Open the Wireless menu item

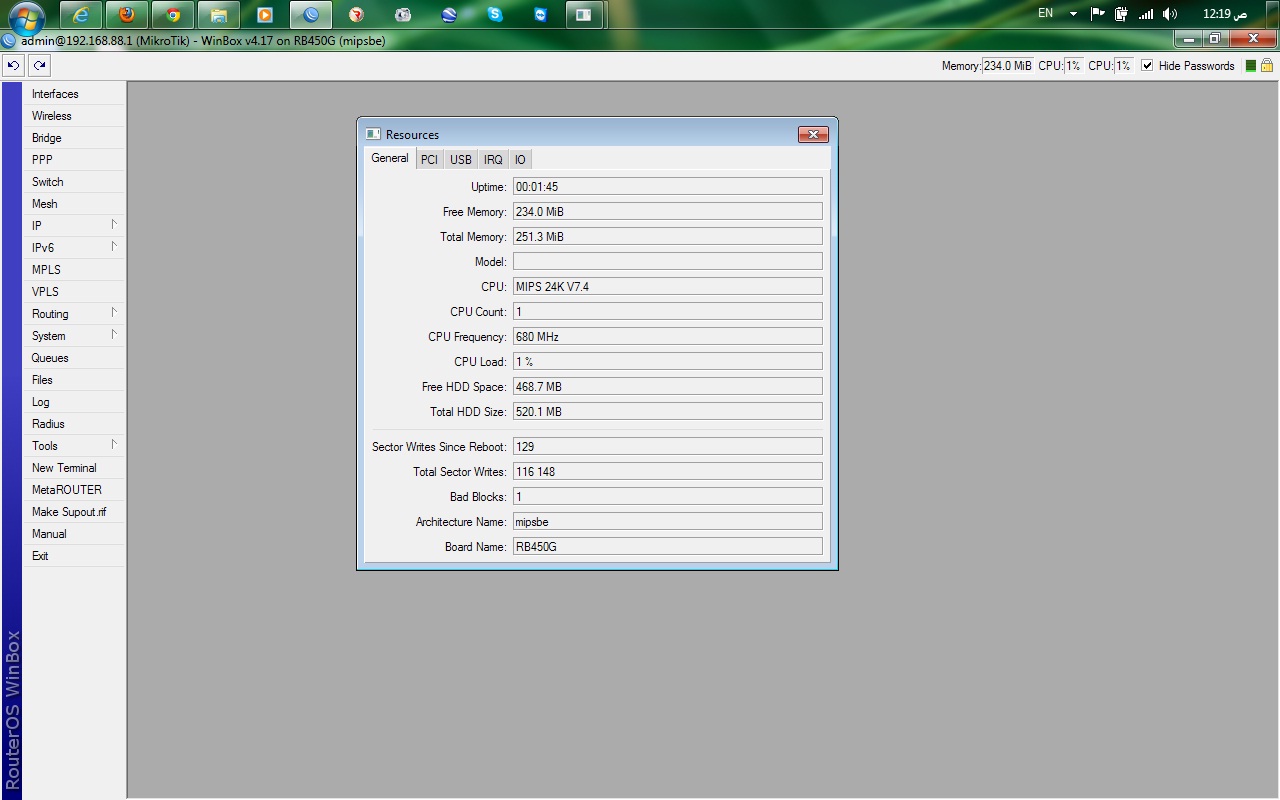pyautogui.click(x=74, y=116)
